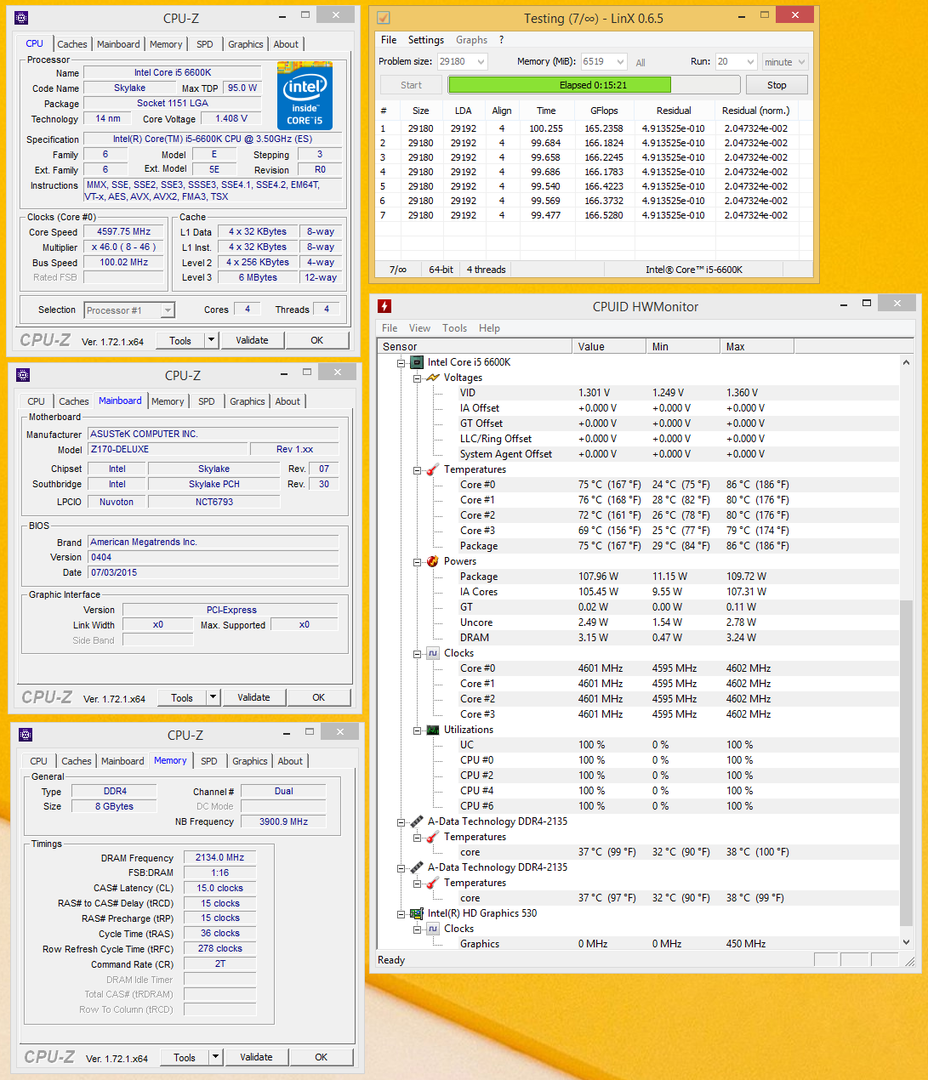Viewport: 928px width, 1080px height.
Task: Click the Powers icon in the sensor tree
Action: 432,562
